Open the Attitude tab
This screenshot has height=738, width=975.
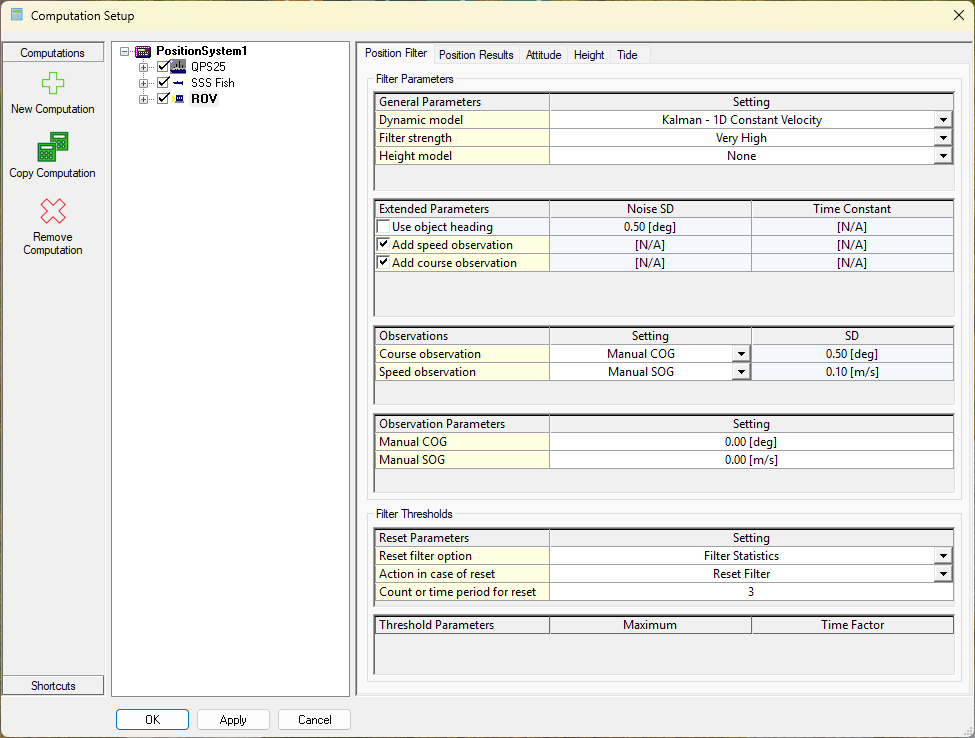point(544,55)
